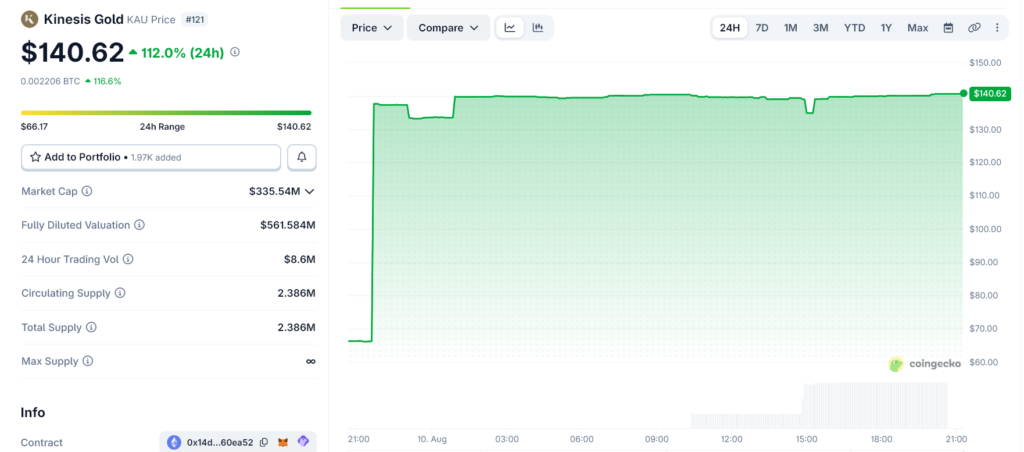
Task: Click the 10. Aug axis label
Action: tap(432, 439)
